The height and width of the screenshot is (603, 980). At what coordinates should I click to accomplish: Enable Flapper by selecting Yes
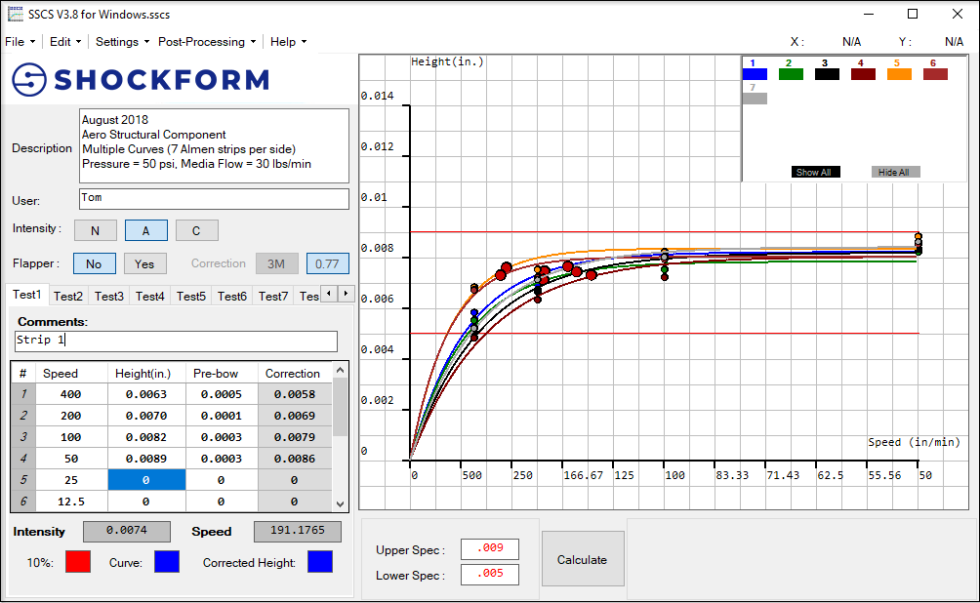[144, 263]
